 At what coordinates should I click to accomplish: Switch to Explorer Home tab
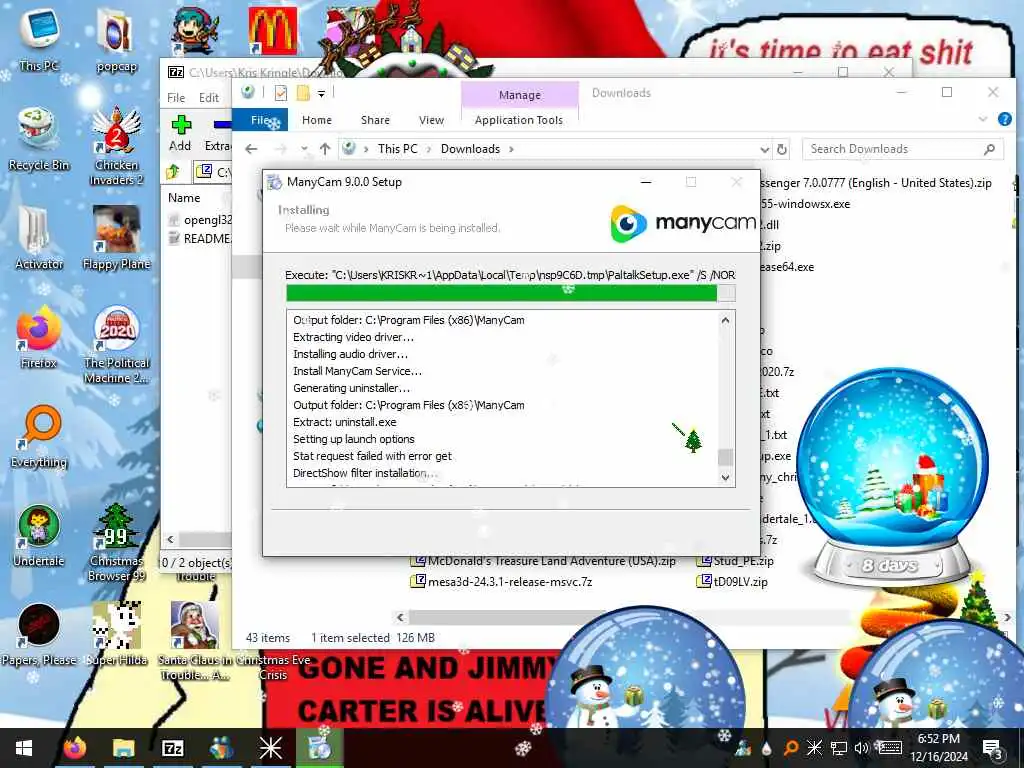317,120
